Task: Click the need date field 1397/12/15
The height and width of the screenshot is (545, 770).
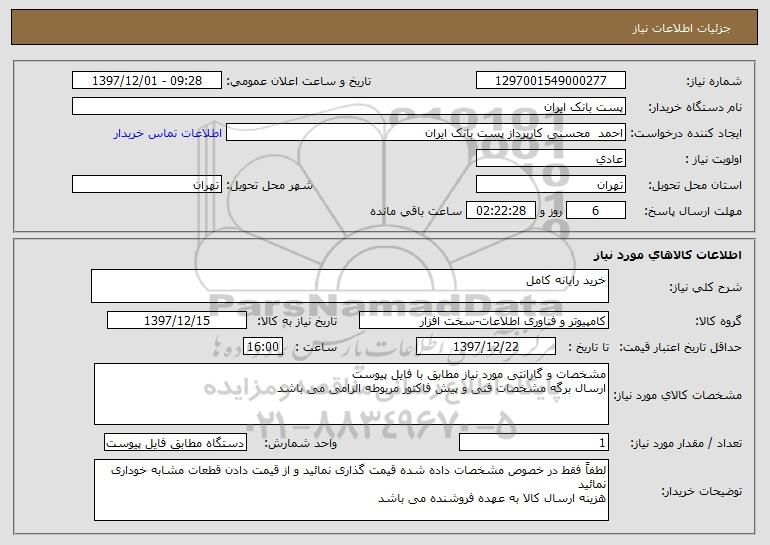Action: (x=177, y=320)
